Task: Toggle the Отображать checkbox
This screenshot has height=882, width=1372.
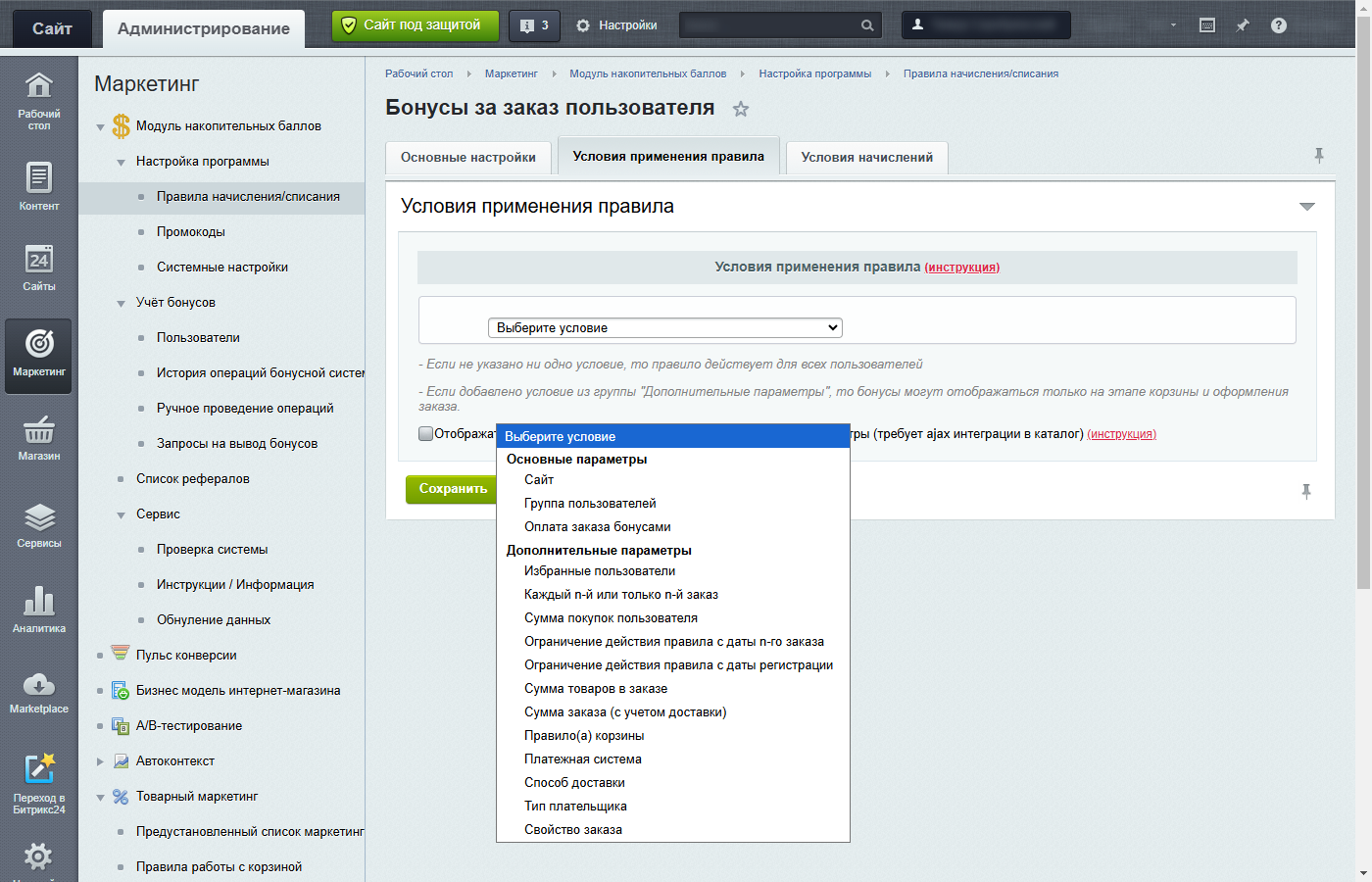Action: click(425, 433)
